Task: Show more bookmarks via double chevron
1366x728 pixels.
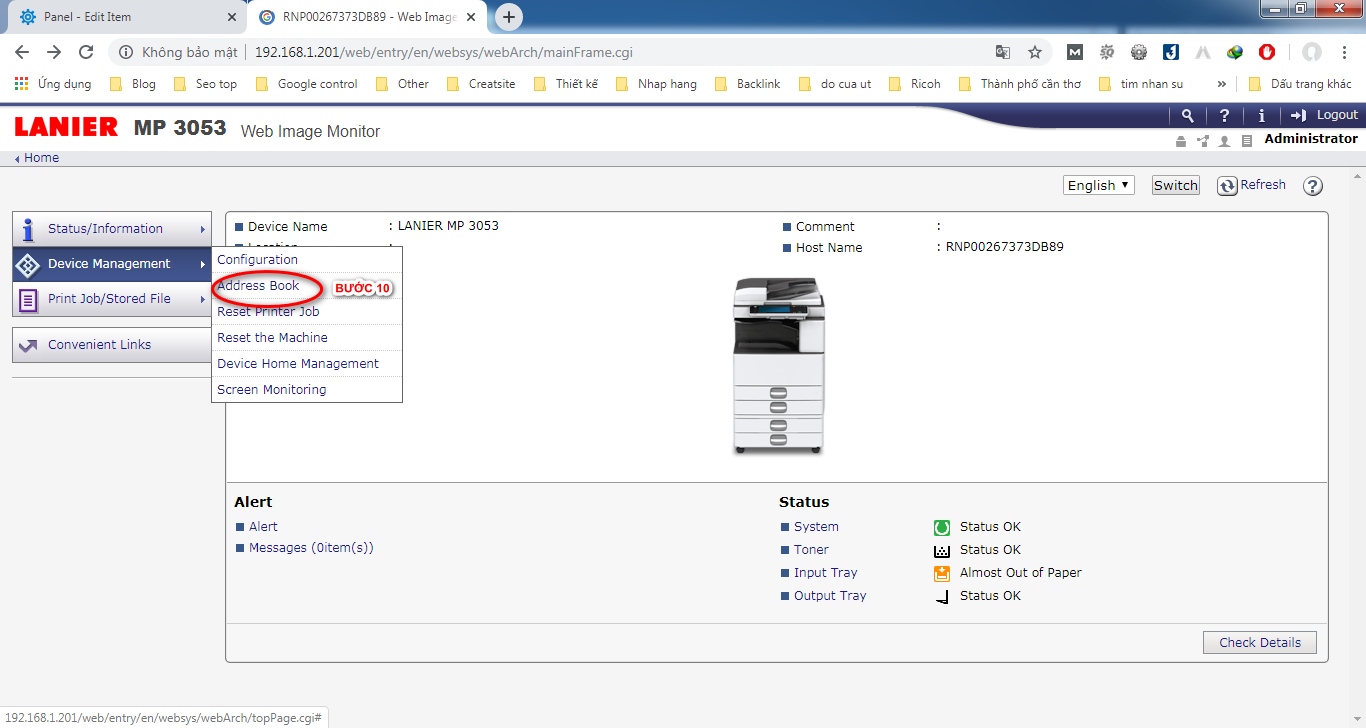Action: [x=1221, y=84]
